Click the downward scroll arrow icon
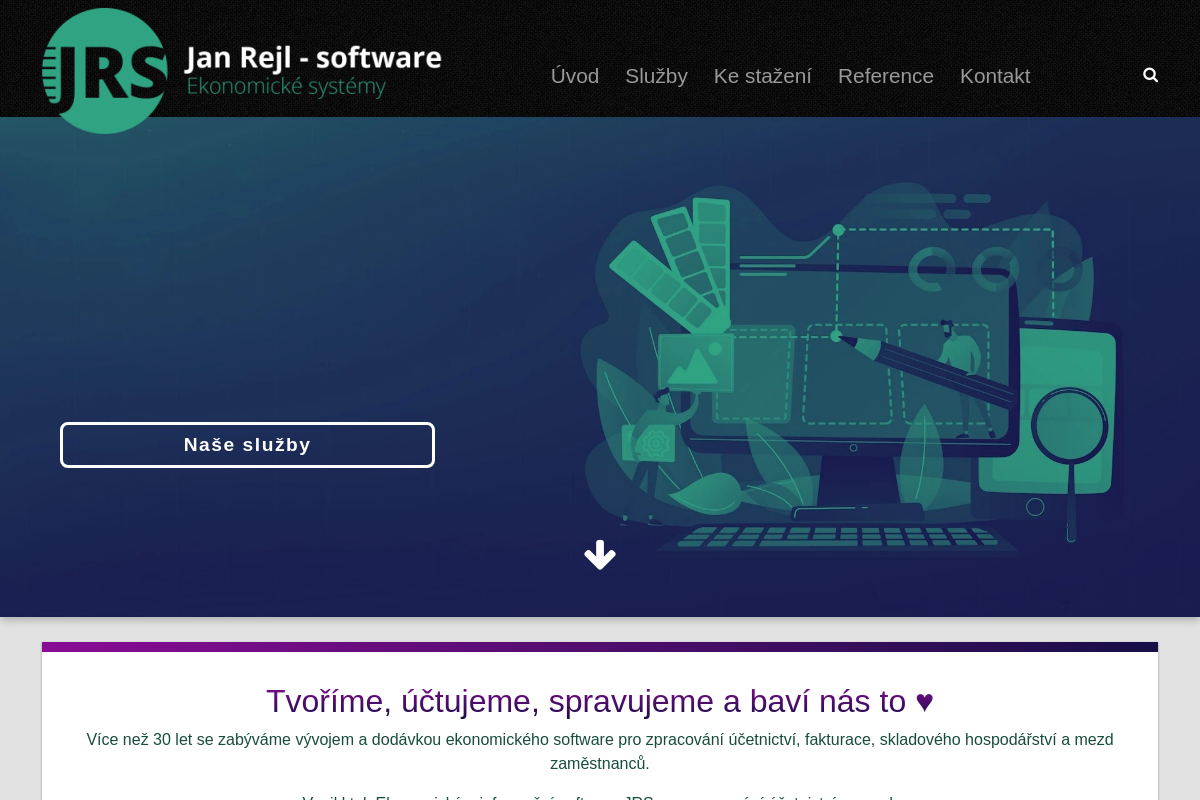The height and width of the screenshot is (800, 1200). tap(600, 555)
